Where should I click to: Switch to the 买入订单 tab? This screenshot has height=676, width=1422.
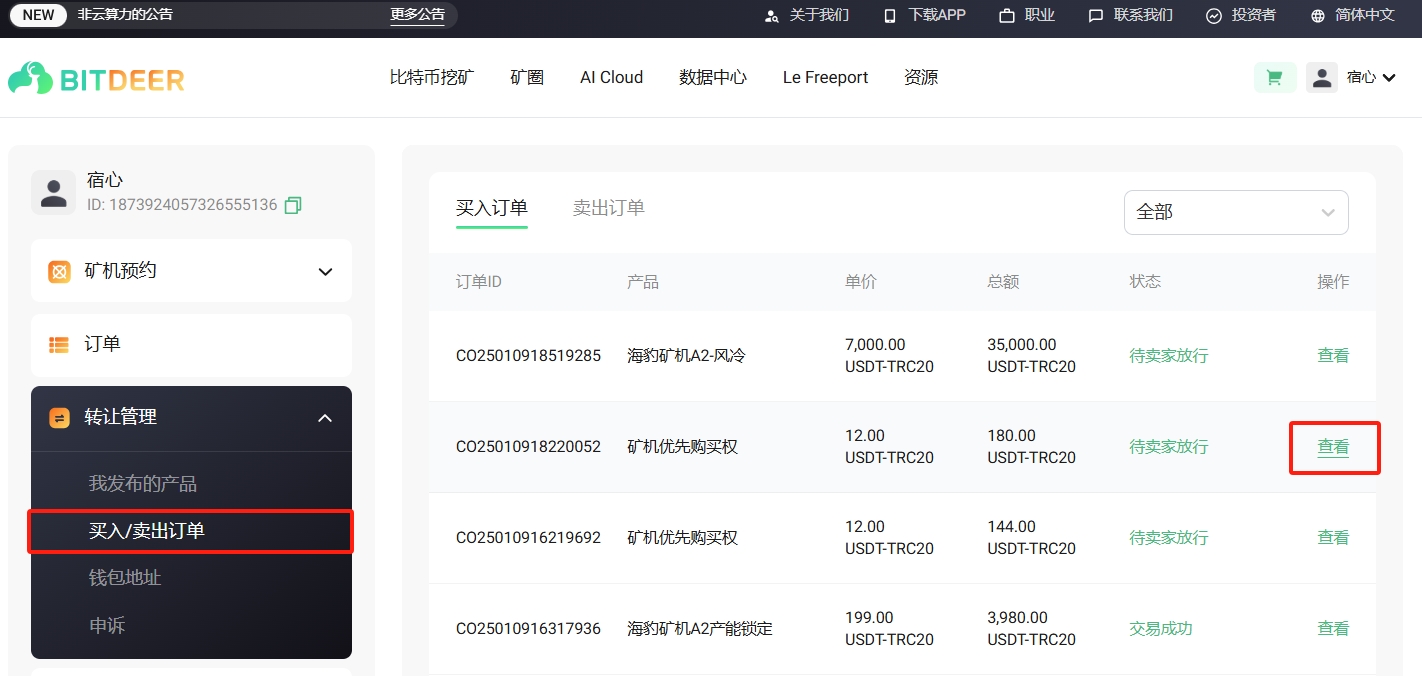coord(492,208)
